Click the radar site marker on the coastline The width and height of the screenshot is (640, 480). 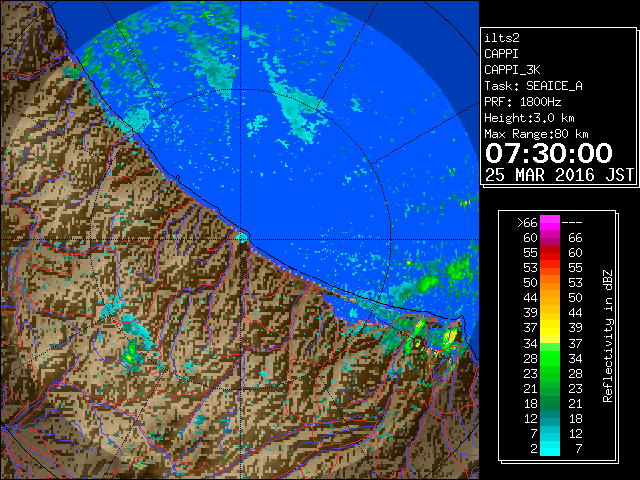(241, 237)
